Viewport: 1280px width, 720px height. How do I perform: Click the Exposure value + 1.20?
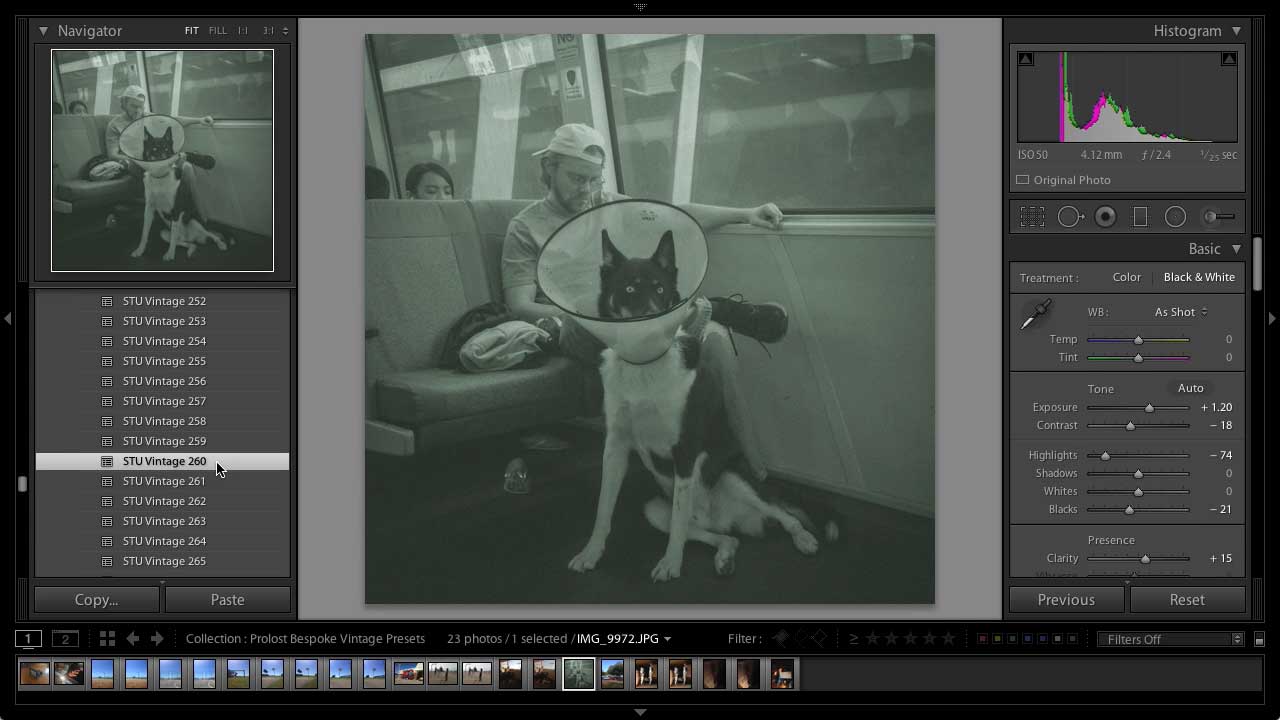point(1216,408)
